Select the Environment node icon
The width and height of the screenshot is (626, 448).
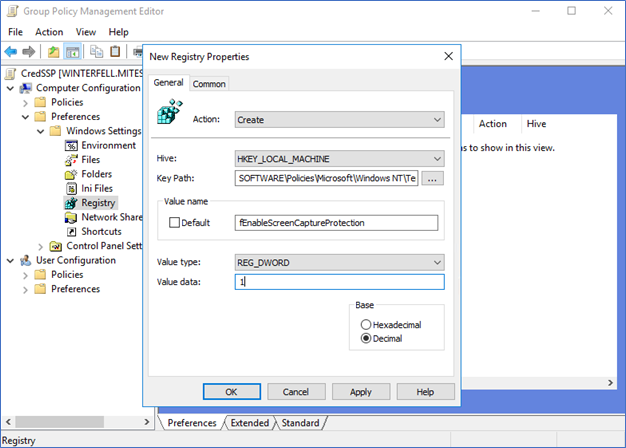click(x=71, y=145)
